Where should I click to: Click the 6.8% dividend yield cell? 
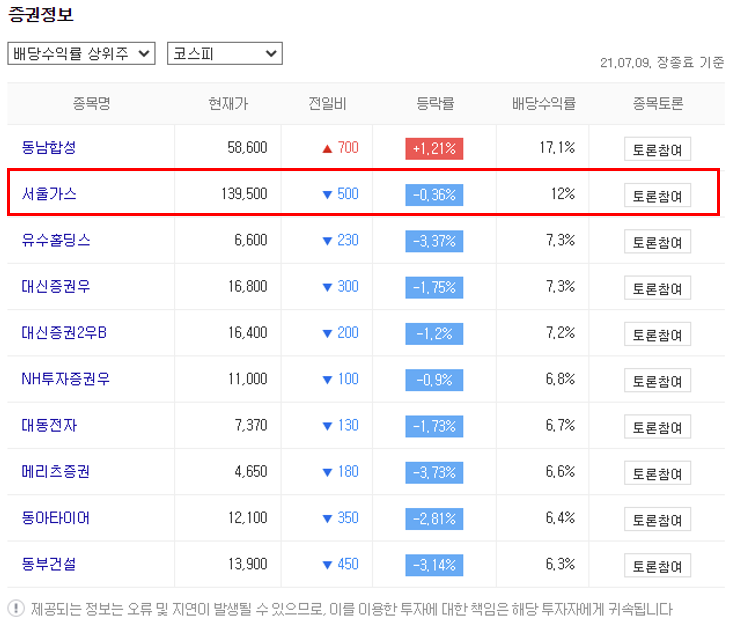pos(560,379)
